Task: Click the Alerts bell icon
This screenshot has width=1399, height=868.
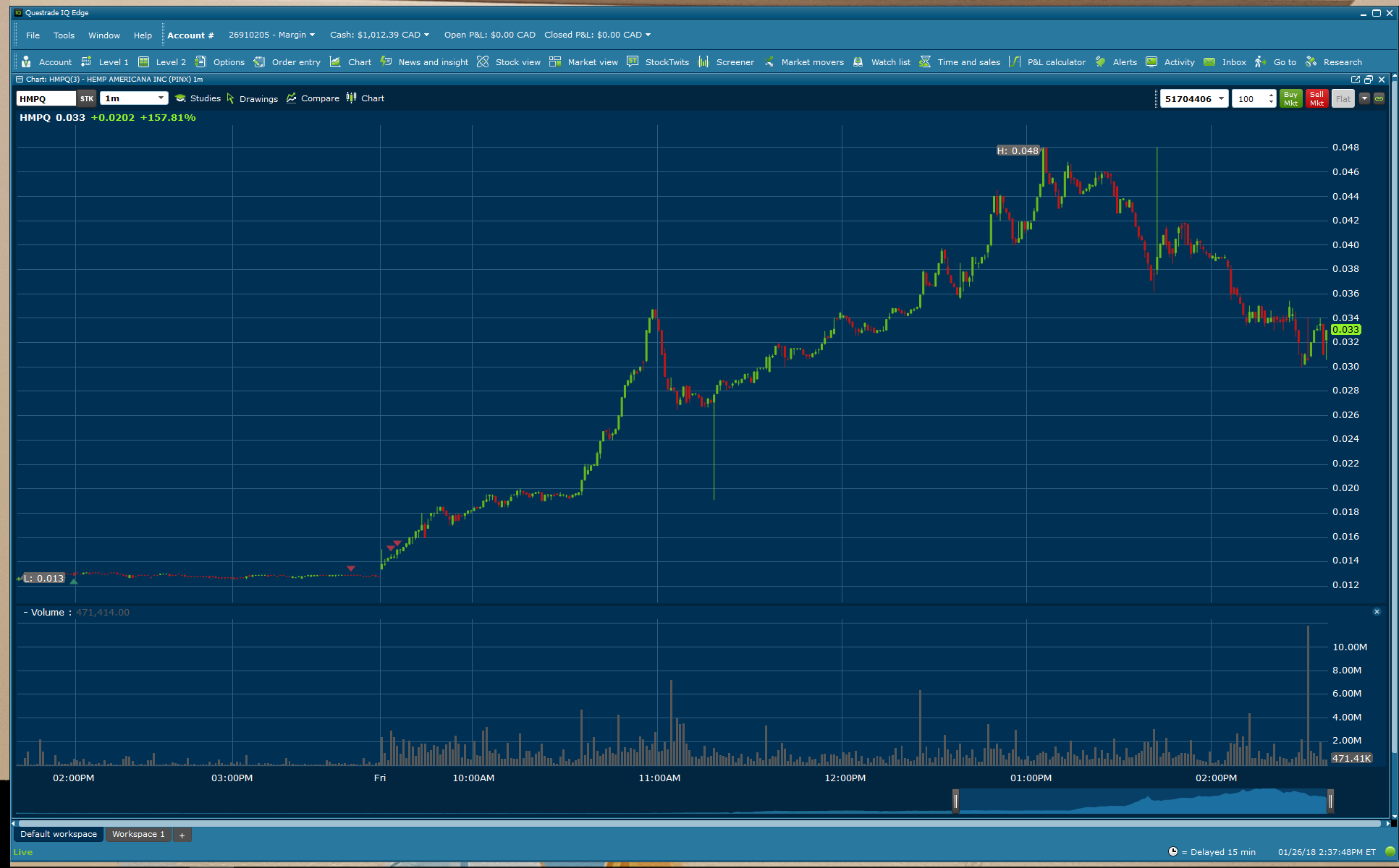Action: pos(1100,62)
